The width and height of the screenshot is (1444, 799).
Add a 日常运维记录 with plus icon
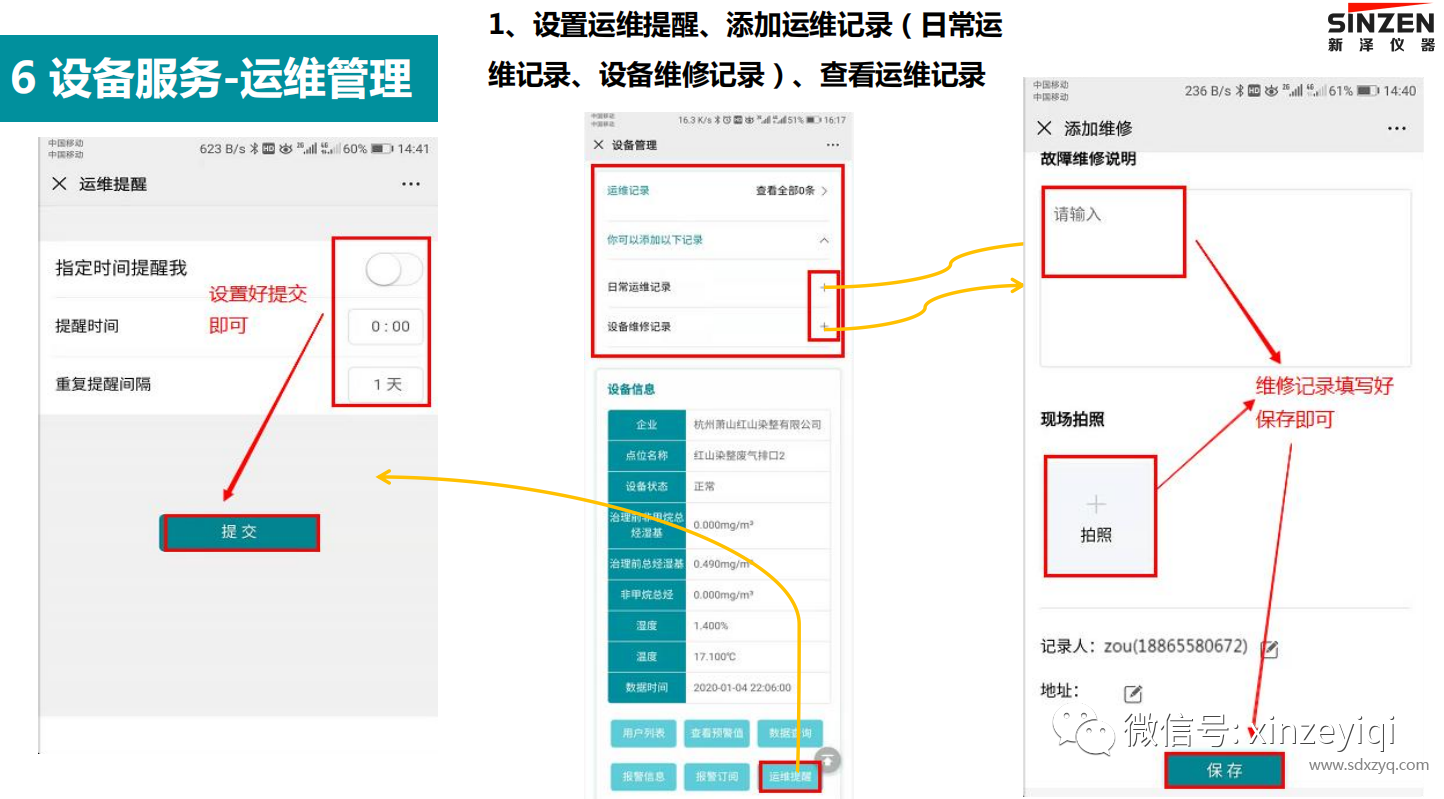[x=824, y=287]
